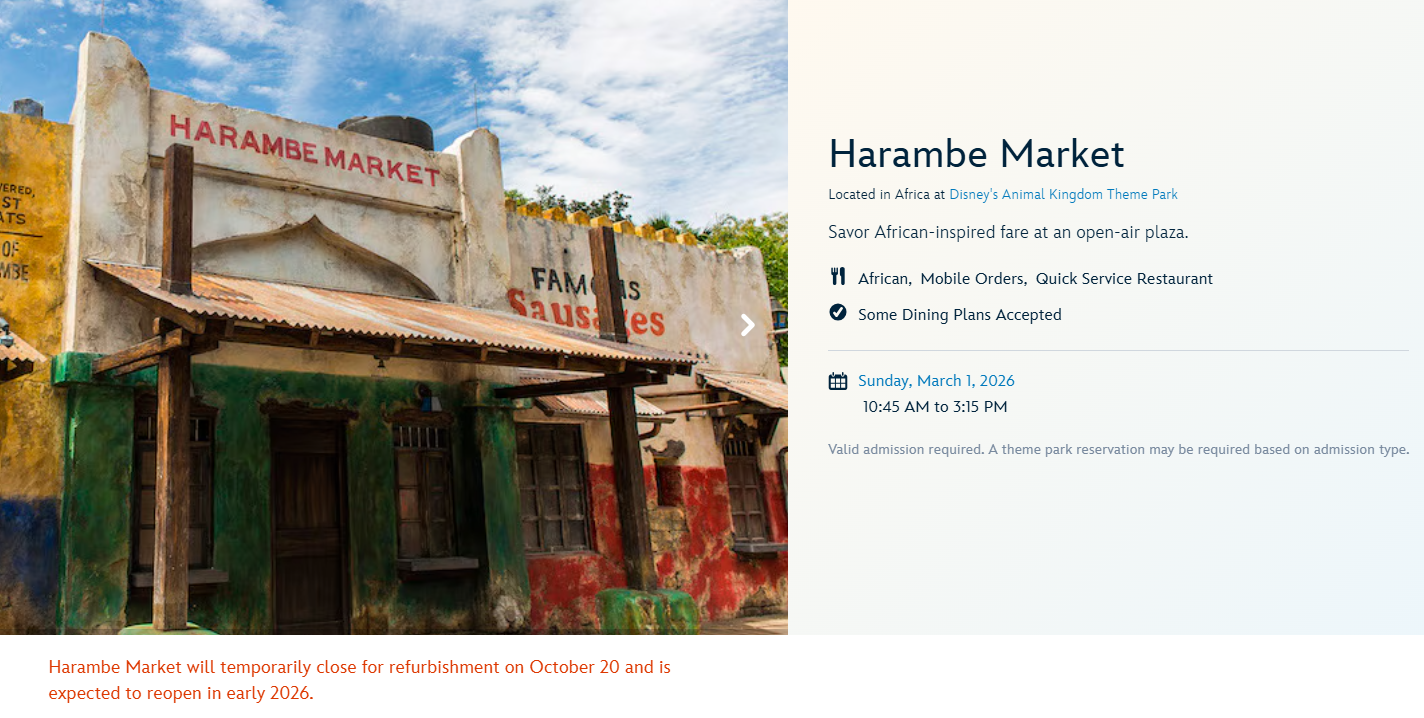Click the Famous Sausages sign in photo

[585, 300]
